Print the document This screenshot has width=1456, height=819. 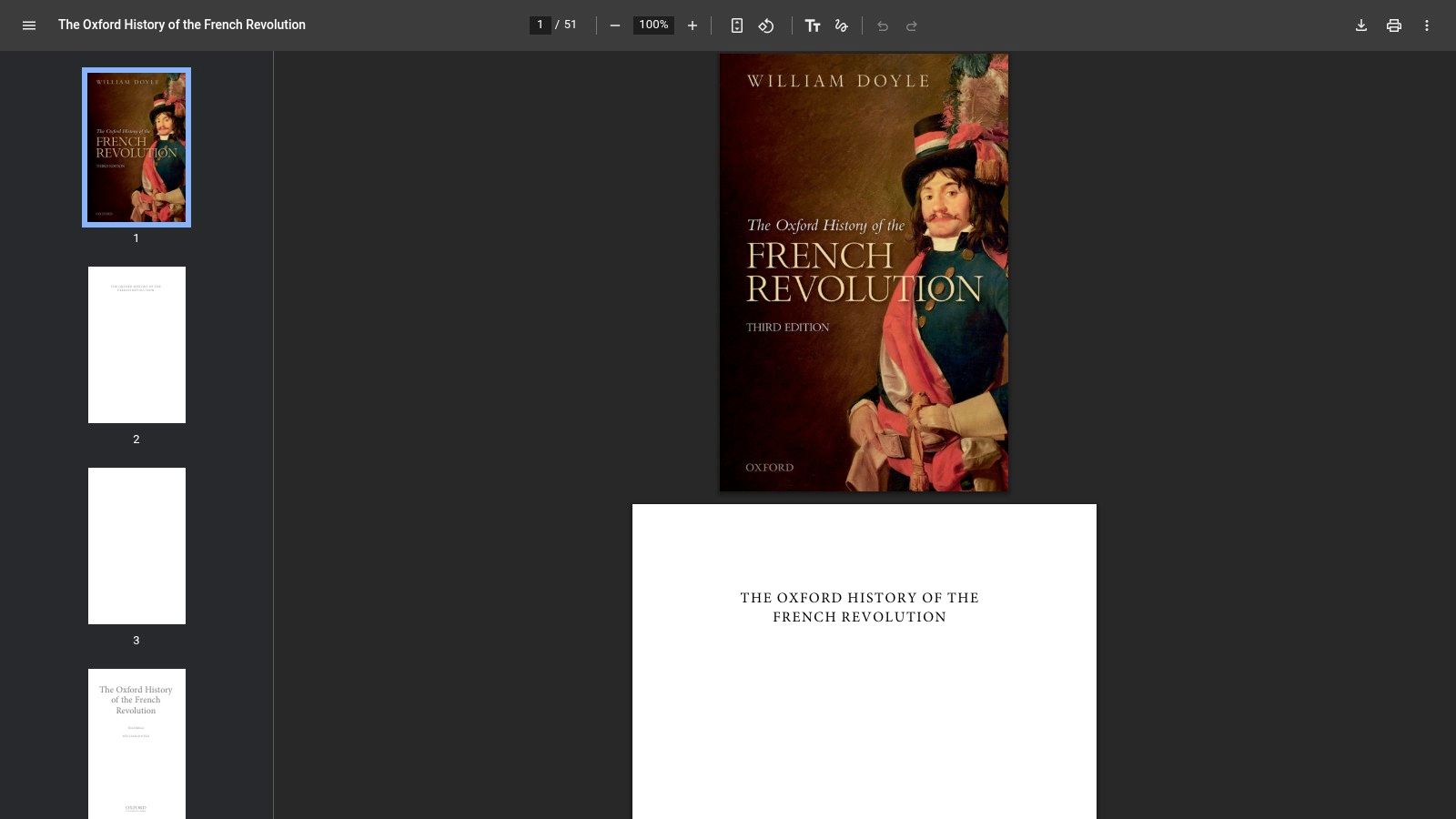coord(1394,25)
